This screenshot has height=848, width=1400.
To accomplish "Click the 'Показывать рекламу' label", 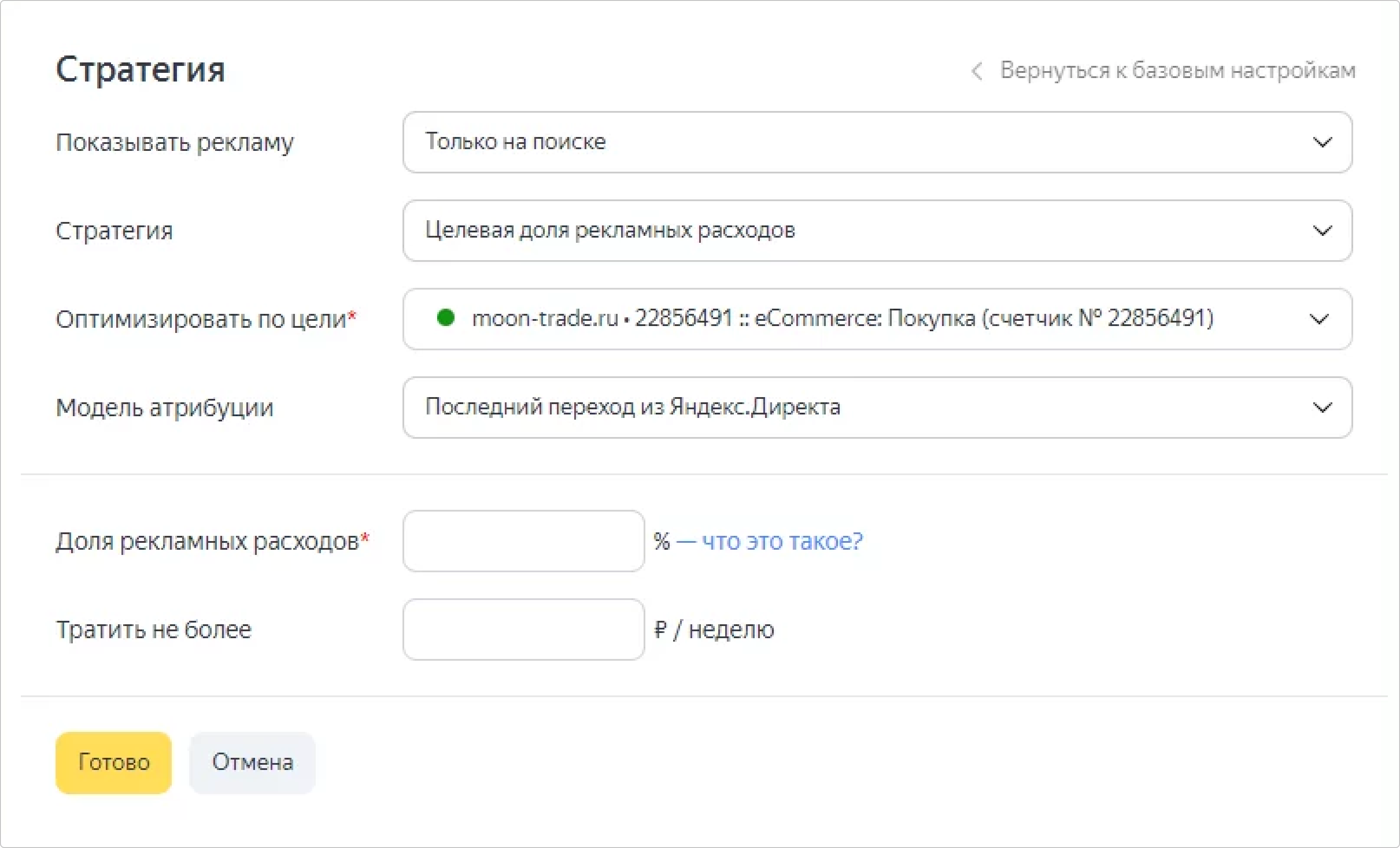I will click(174, 142).
